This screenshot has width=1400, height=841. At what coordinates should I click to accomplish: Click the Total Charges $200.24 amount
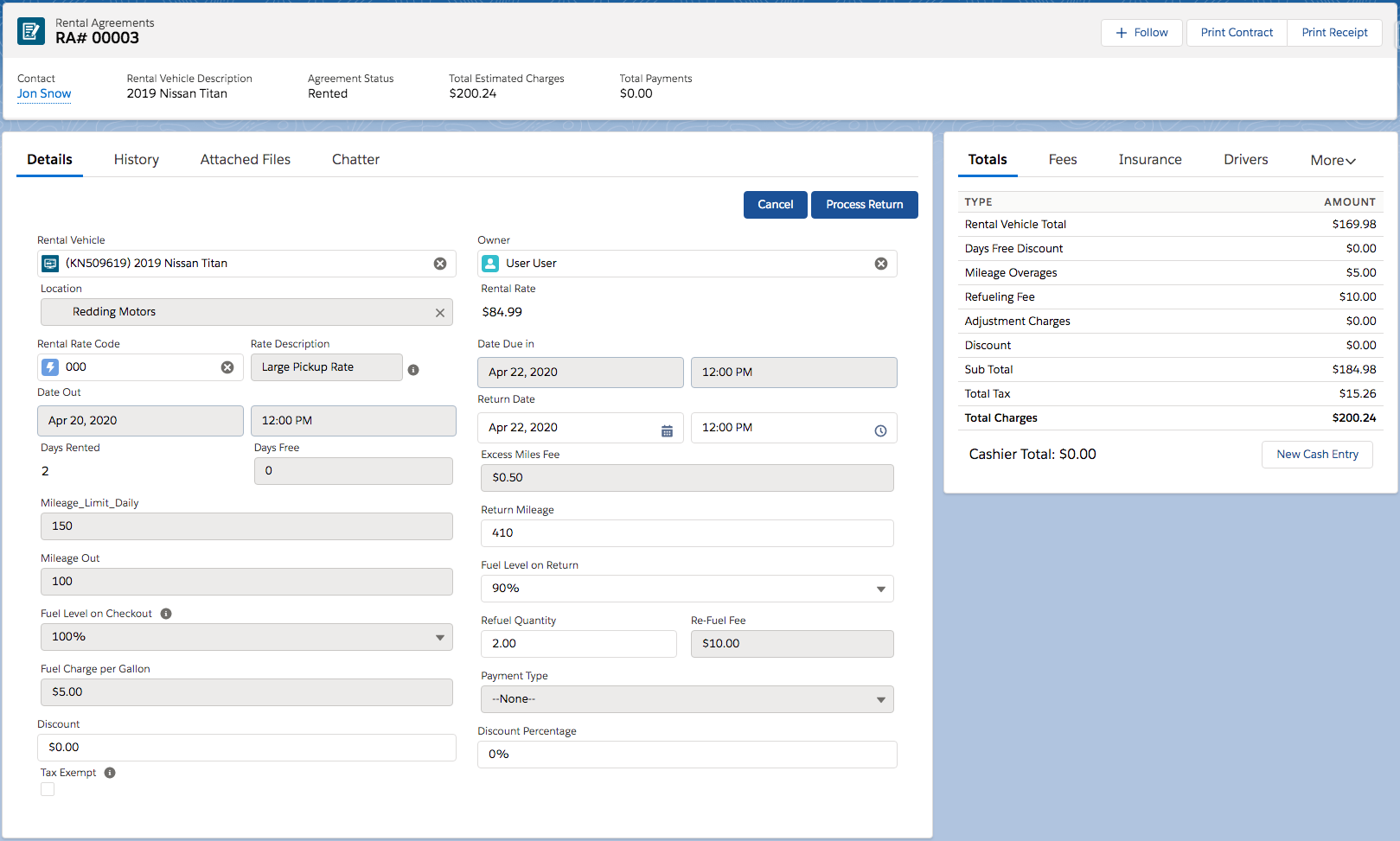click(x=1354, y=417)
